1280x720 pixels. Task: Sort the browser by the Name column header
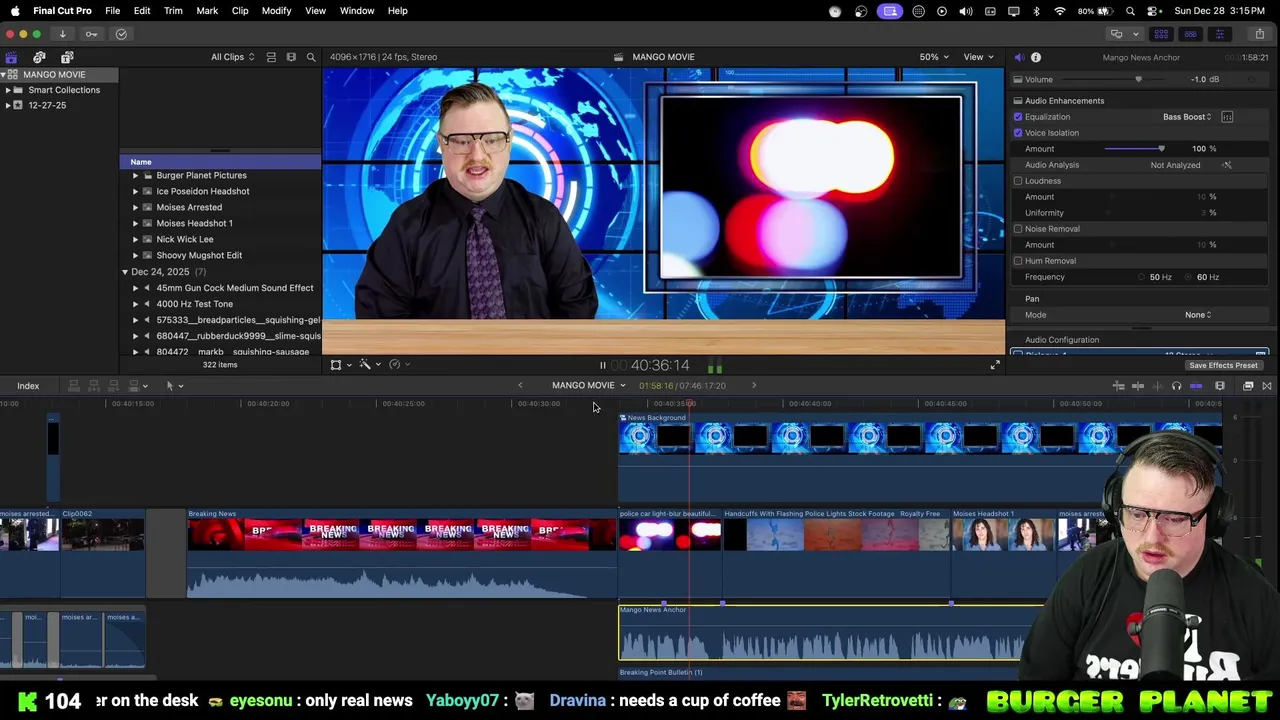pos(221,162)
